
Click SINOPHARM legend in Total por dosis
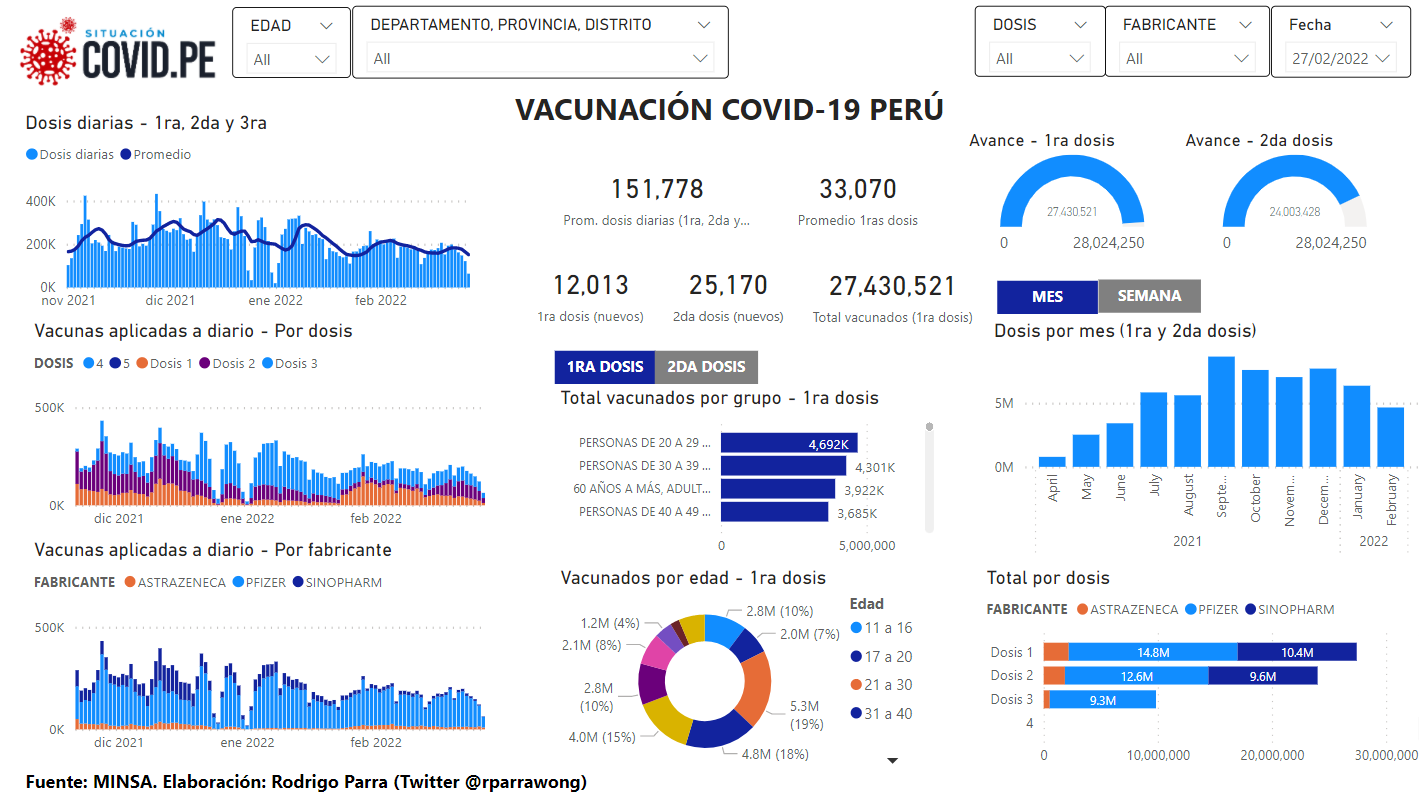[x=1290, y=609]
